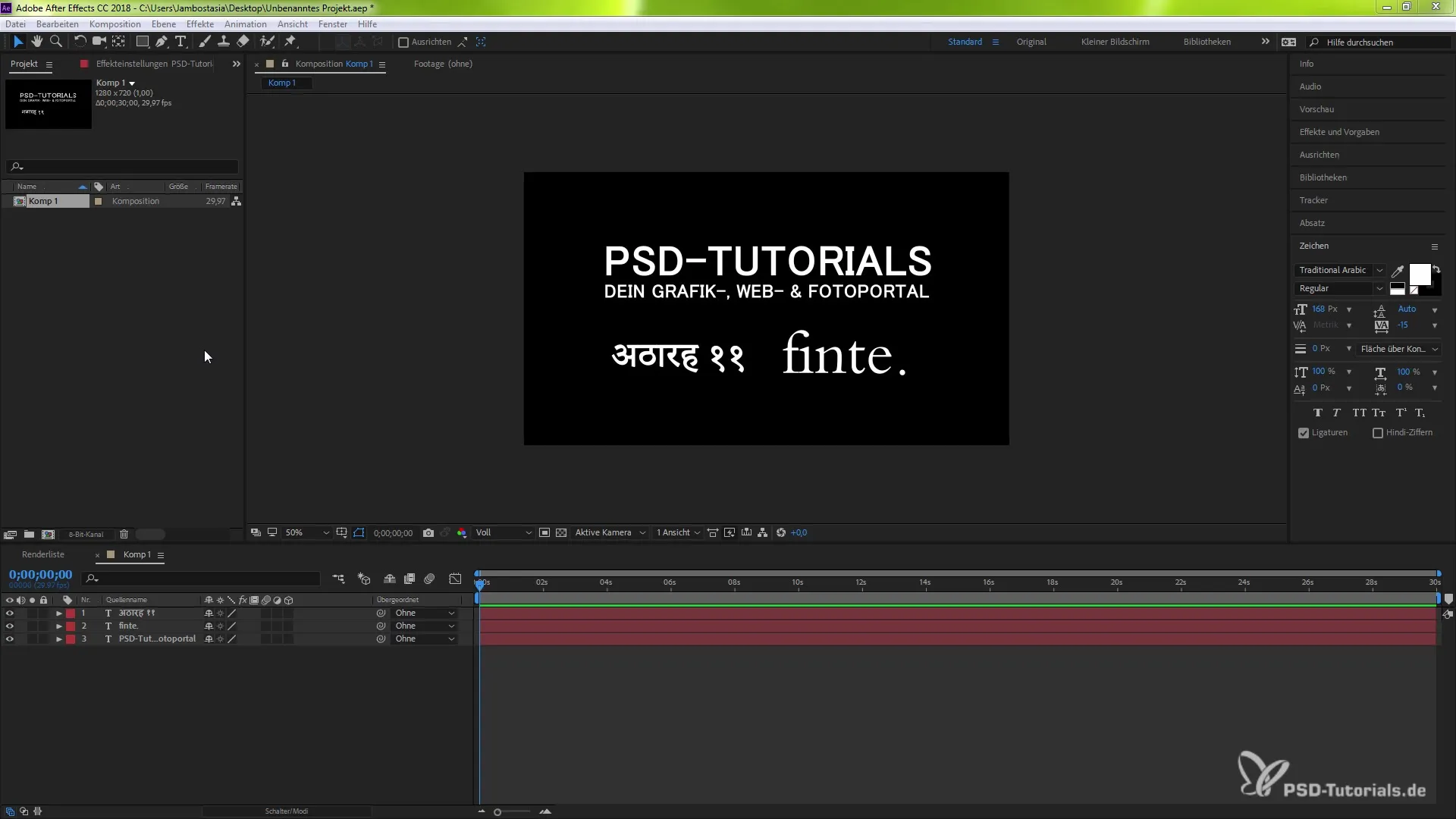1456x819 pixels.
Task: Expand layer 3 PSD-Tut...otoportal properties
Action: 59,639
